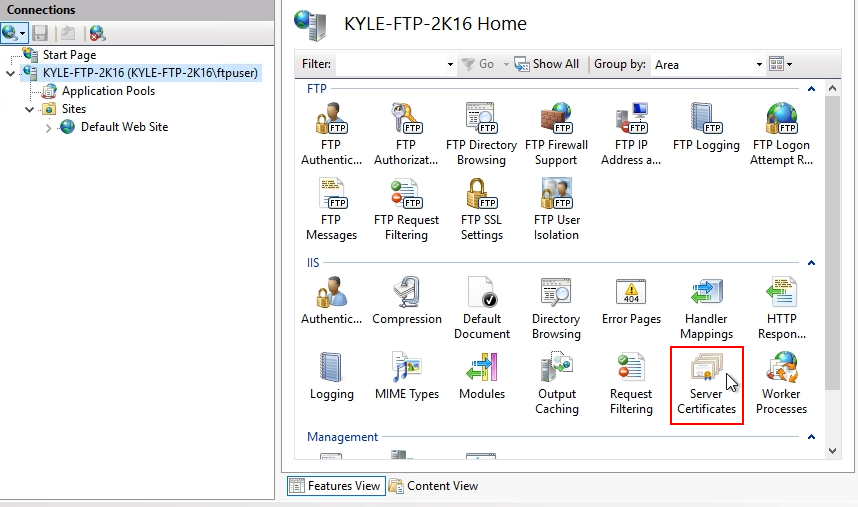The width and height of the screenshot is (858, 507).
Task: Click the Delete Connection toolbar icon
Action: pyautogui.click(x=97, y=33)
